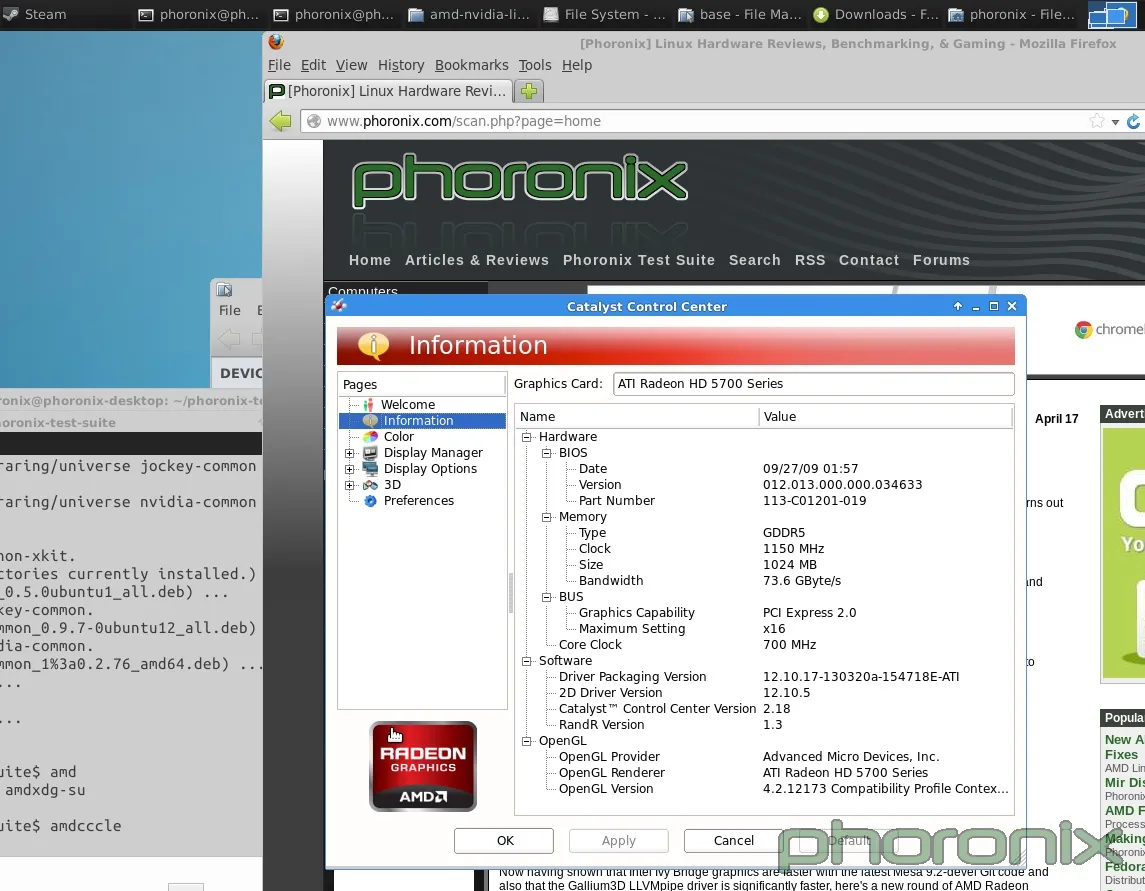Screen dimensions: 1145x891
Task: Click the Graphics Card field
Action: 813,384
